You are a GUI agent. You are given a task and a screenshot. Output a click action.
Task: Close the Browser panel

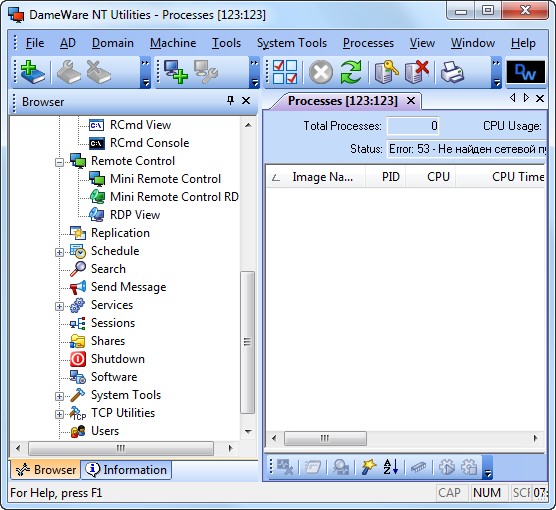pos(246,101)
